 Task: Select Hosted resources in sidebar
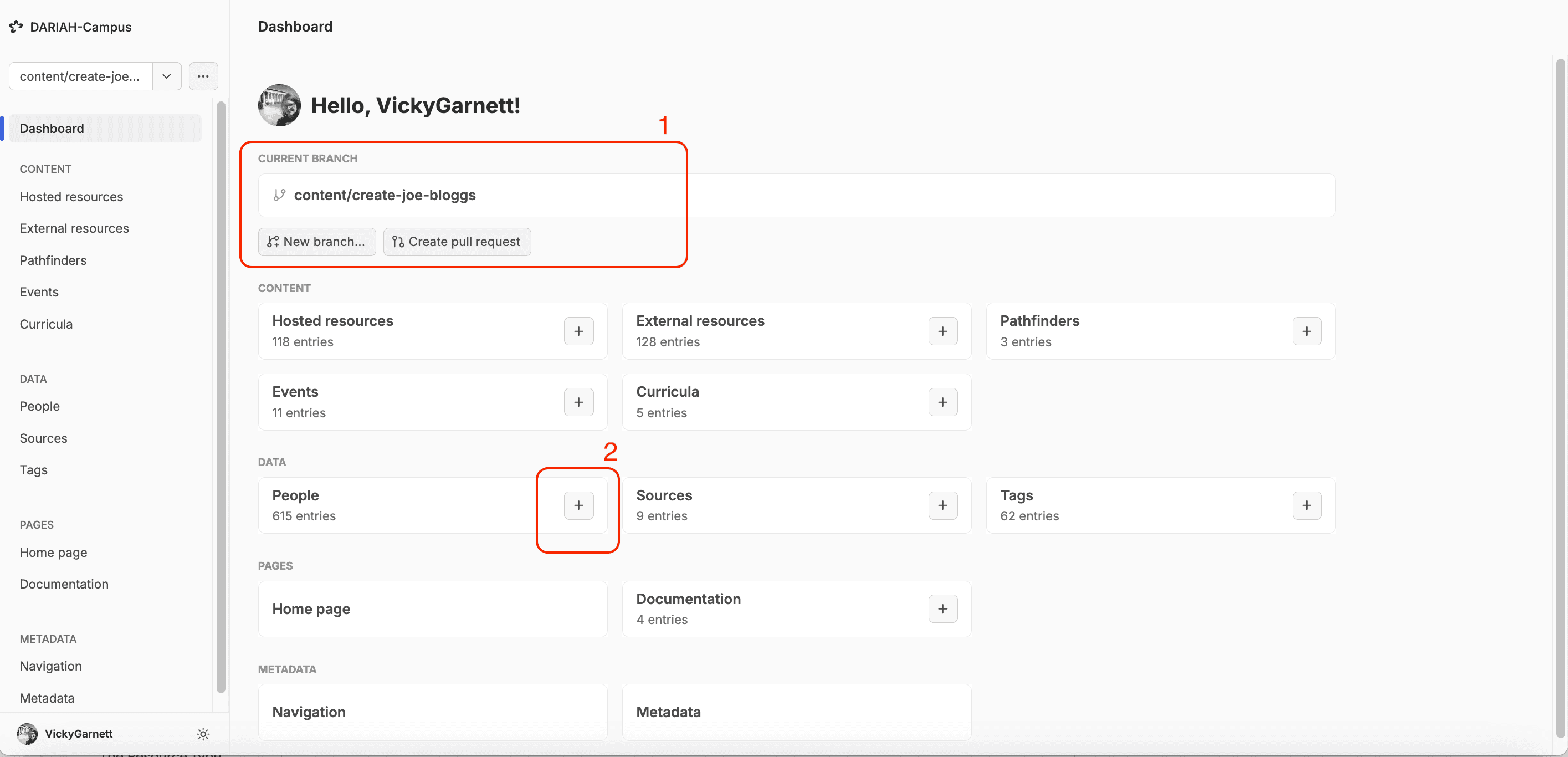tap(71, 197)
